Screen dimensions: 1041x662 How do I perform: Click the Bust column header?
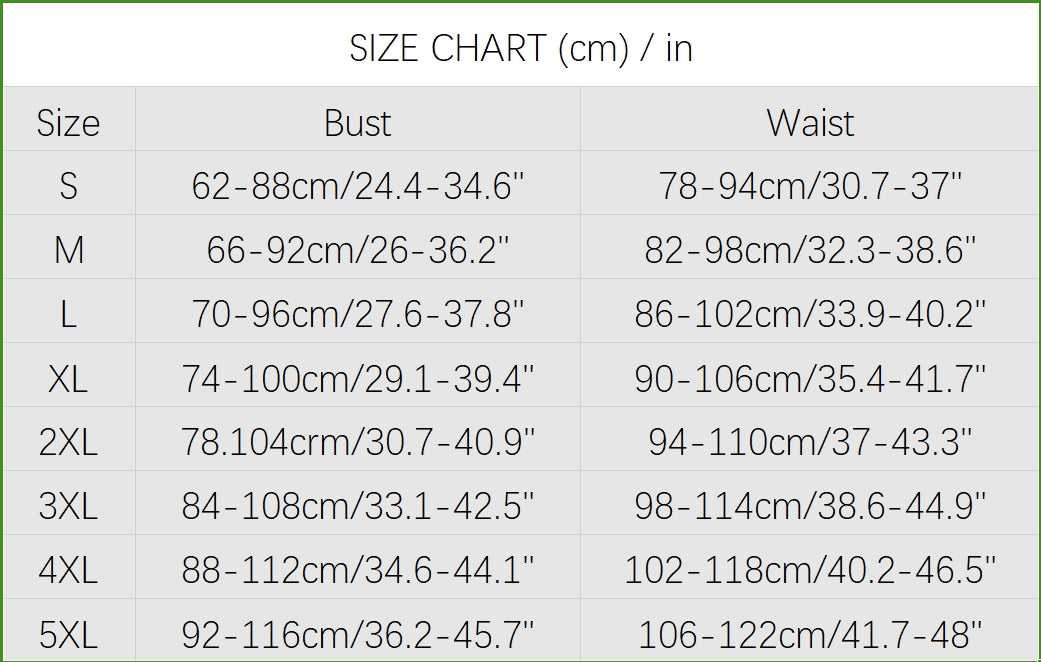(x=357, y=123)
